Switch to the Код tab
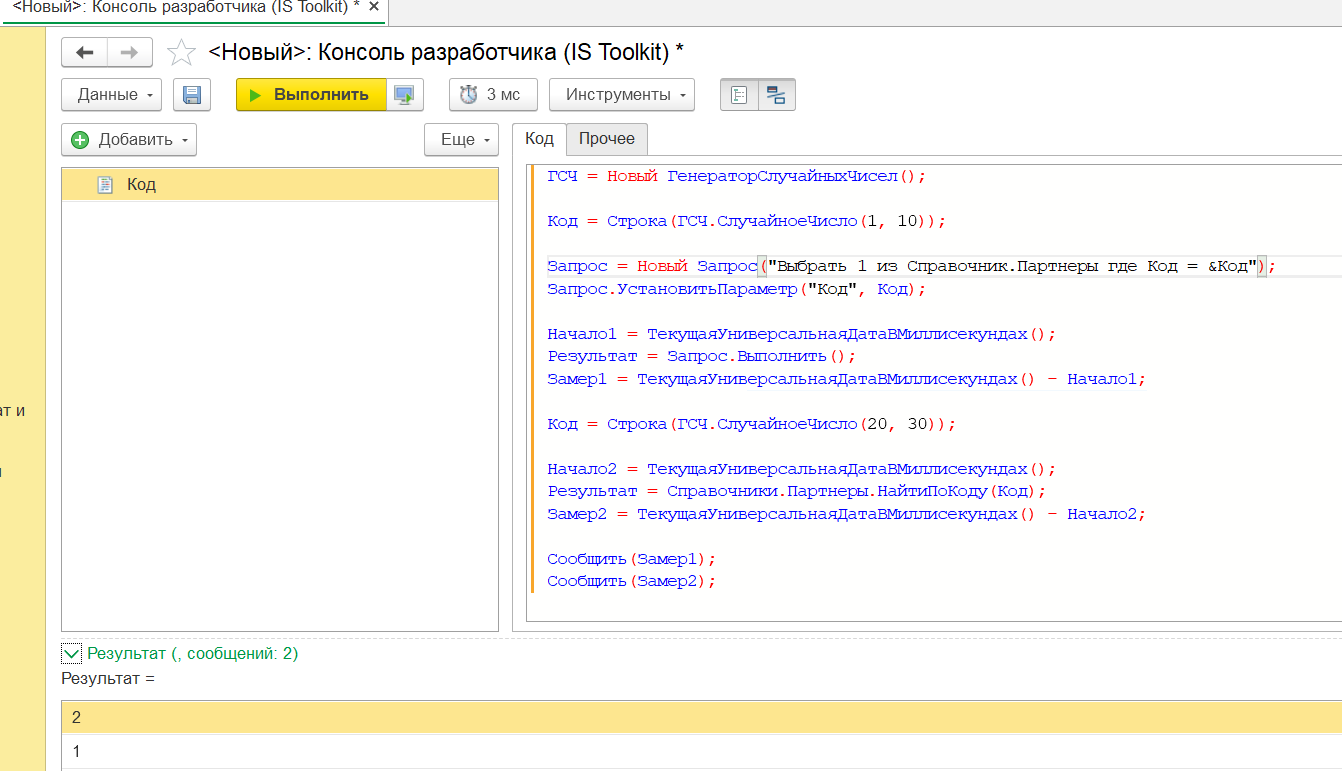Image resolution: width=1342 pixels, height=771 pixels. click(x=539, y=139)
